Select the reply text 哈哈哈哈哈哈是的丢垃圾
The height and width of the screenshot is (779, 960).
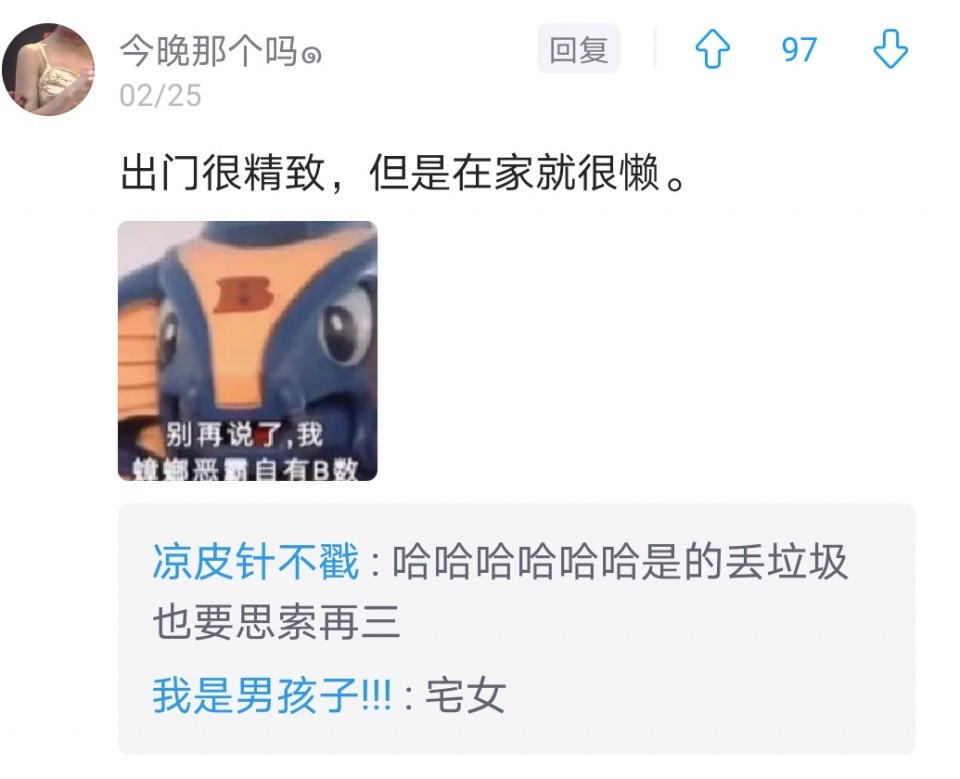tap(620, 562)
